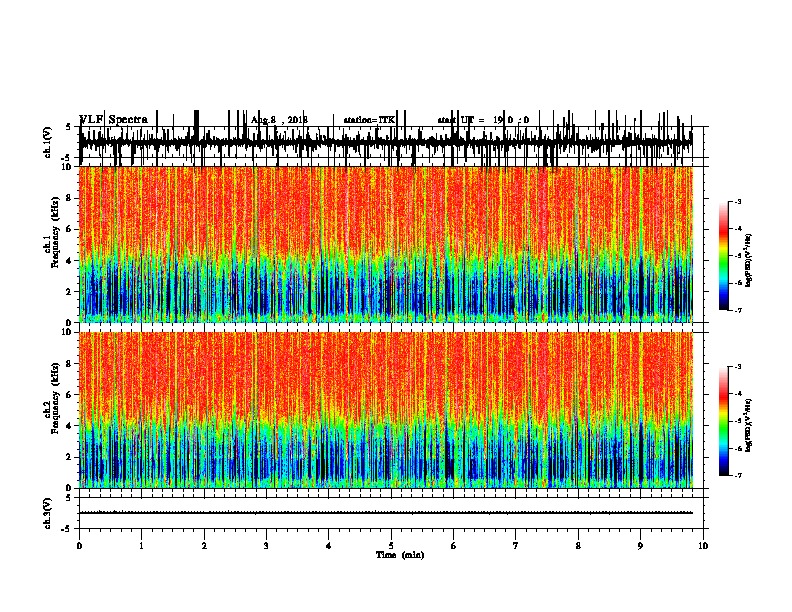Screen dimensions: 792x612
Task: Click the "6" kHz tick on ch.2 frequency axis
Action: tap(70, 395)
